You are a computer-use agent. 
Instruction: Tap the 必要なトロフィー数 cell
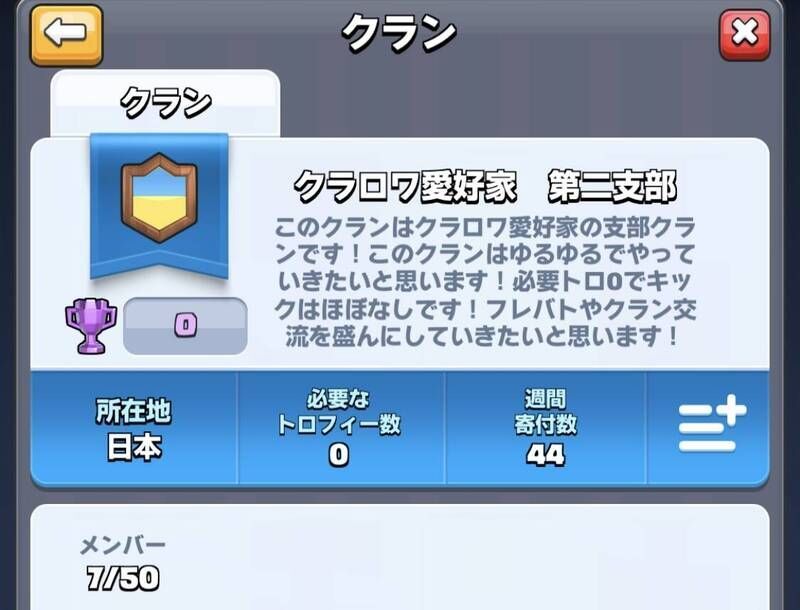341,428
